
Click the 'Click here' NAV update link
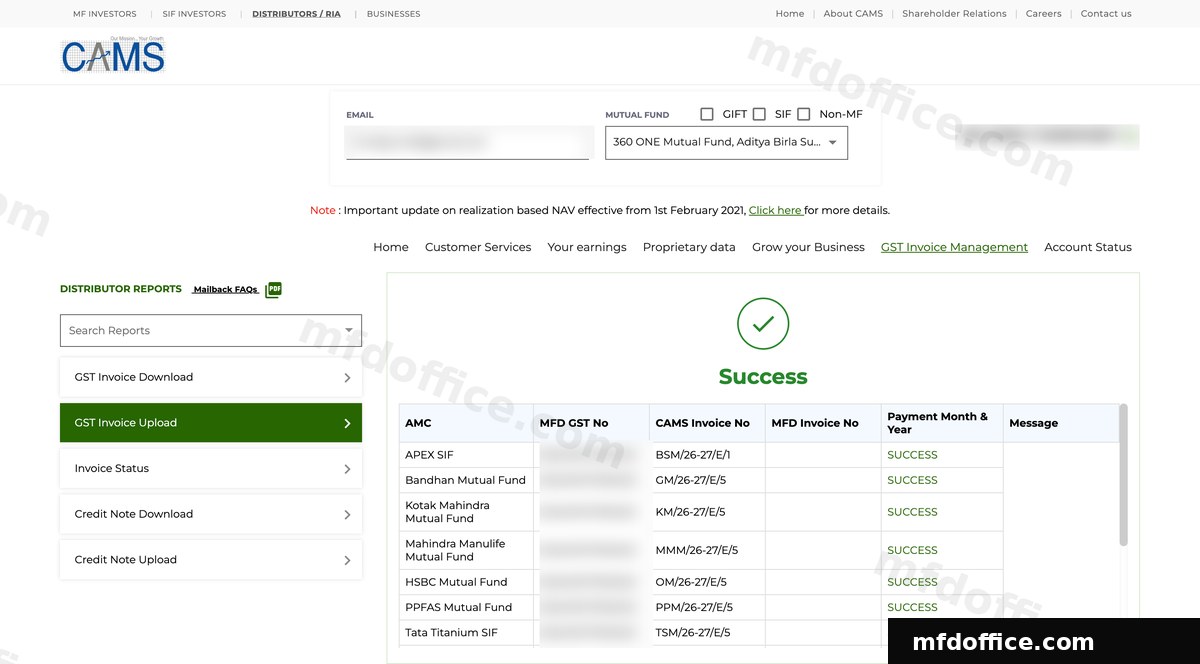point(775,210)
